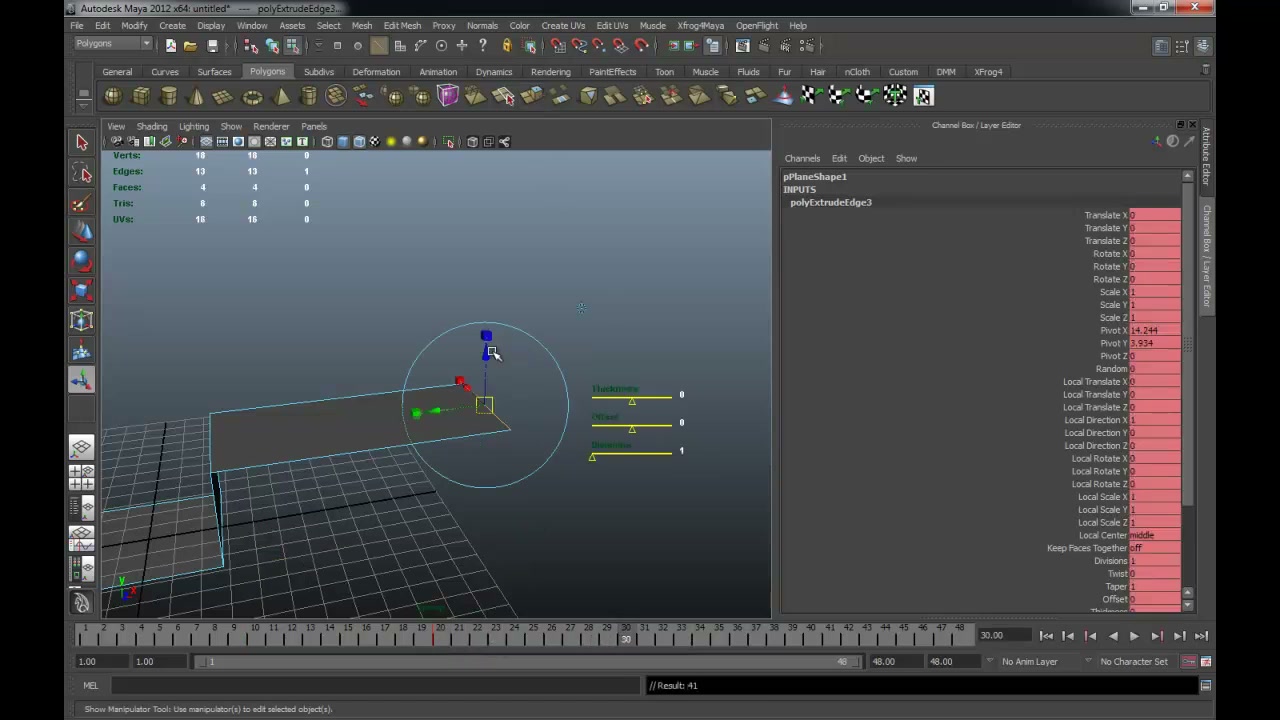This screenshot has width=1280, height=720.
Task: Go to start of playback range
Action: (1046, 636)
